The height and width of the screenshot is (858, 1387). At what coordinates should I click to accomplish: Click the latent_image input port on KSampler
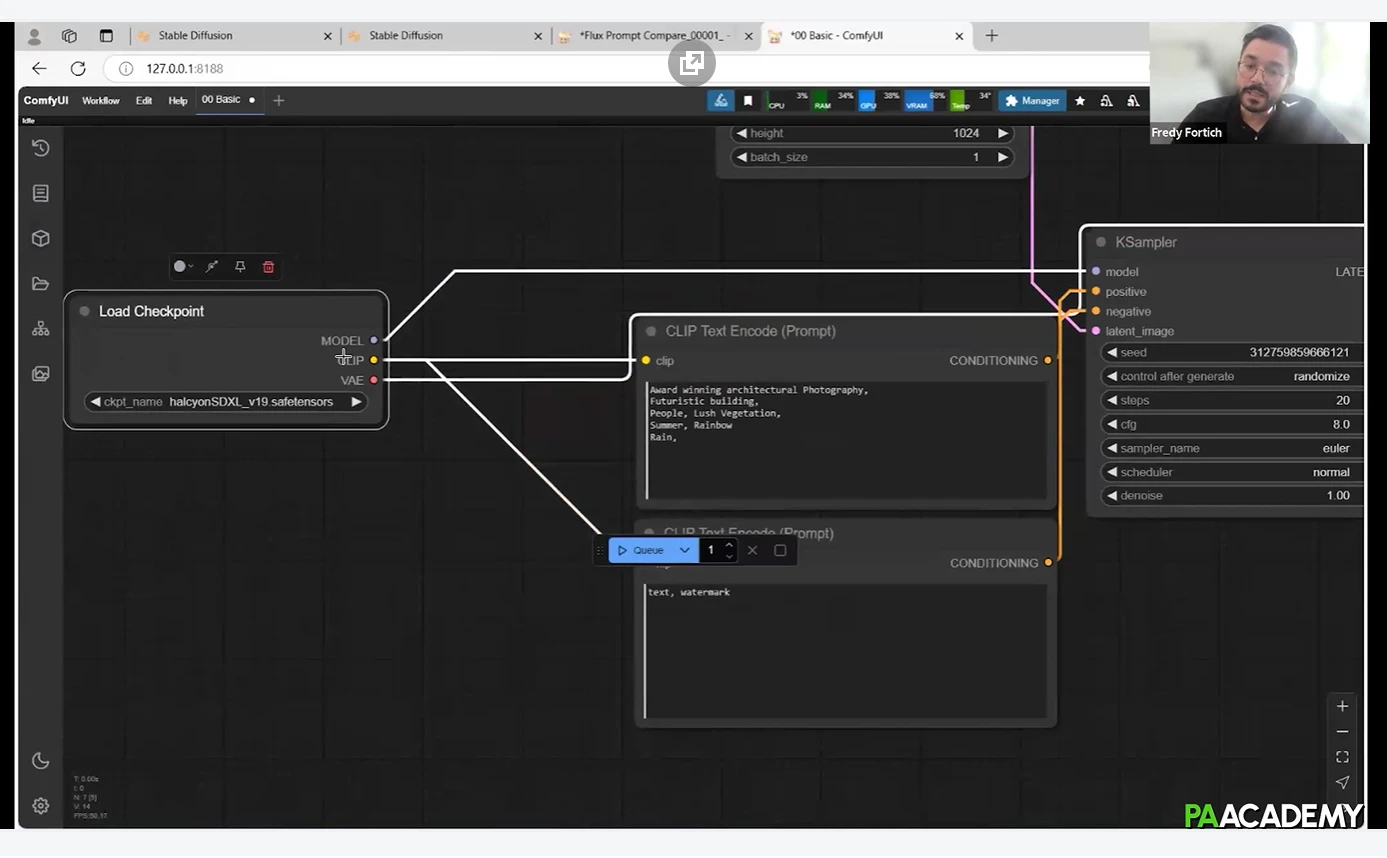click(1096, 331)
